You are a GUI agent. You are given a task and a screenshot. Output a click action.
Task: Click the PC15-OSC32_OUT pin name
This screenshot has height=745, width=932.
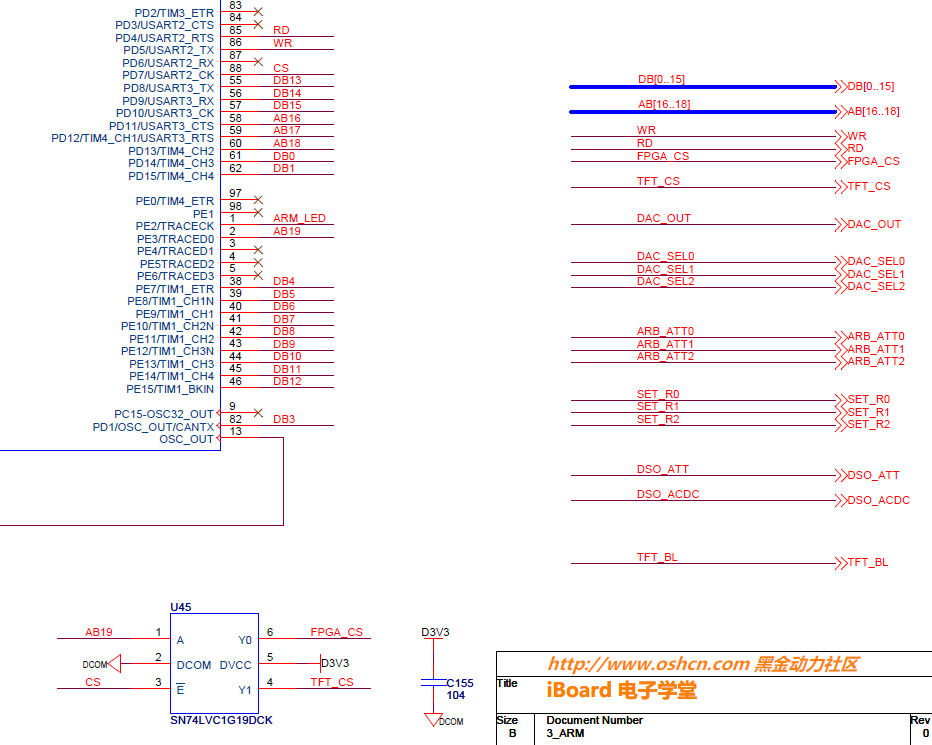(164, 414)
